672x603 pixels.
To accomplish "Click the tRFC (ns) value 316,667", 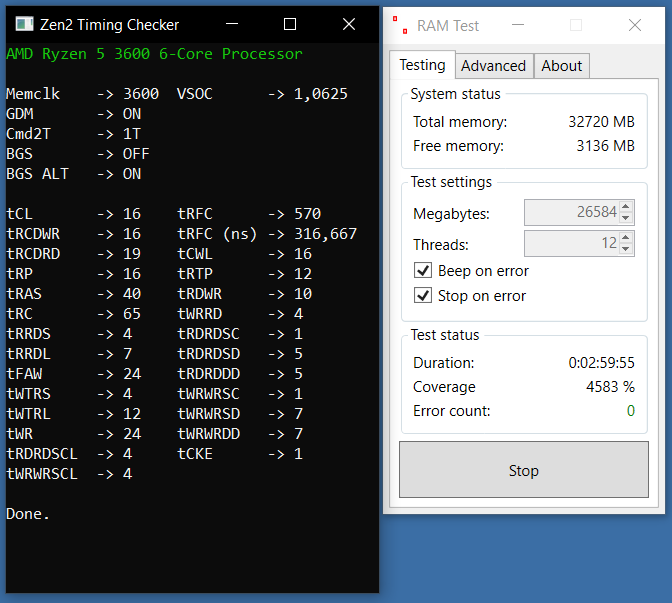I will (x=325, y=234).
